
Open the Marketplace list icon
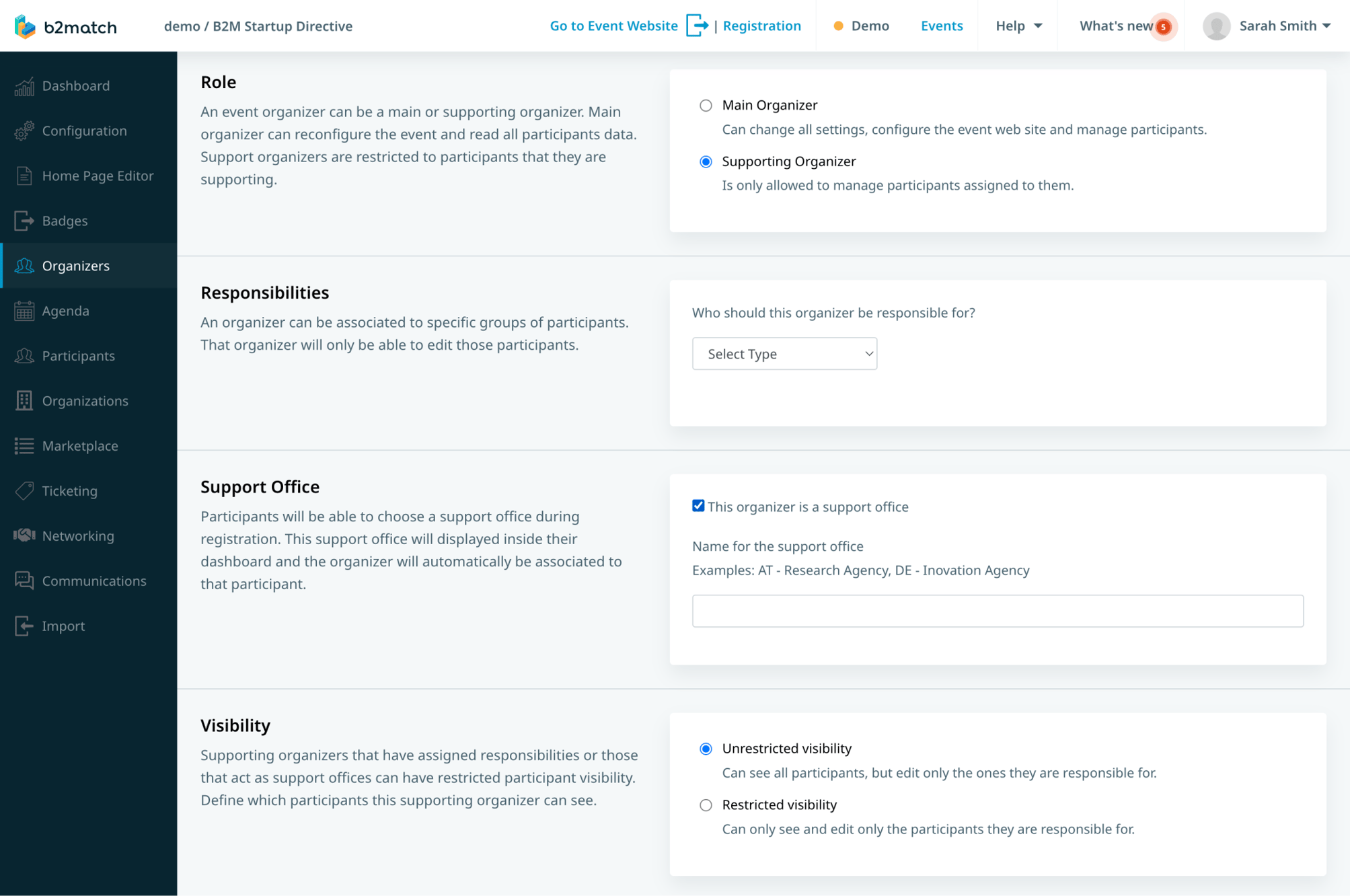24,445
